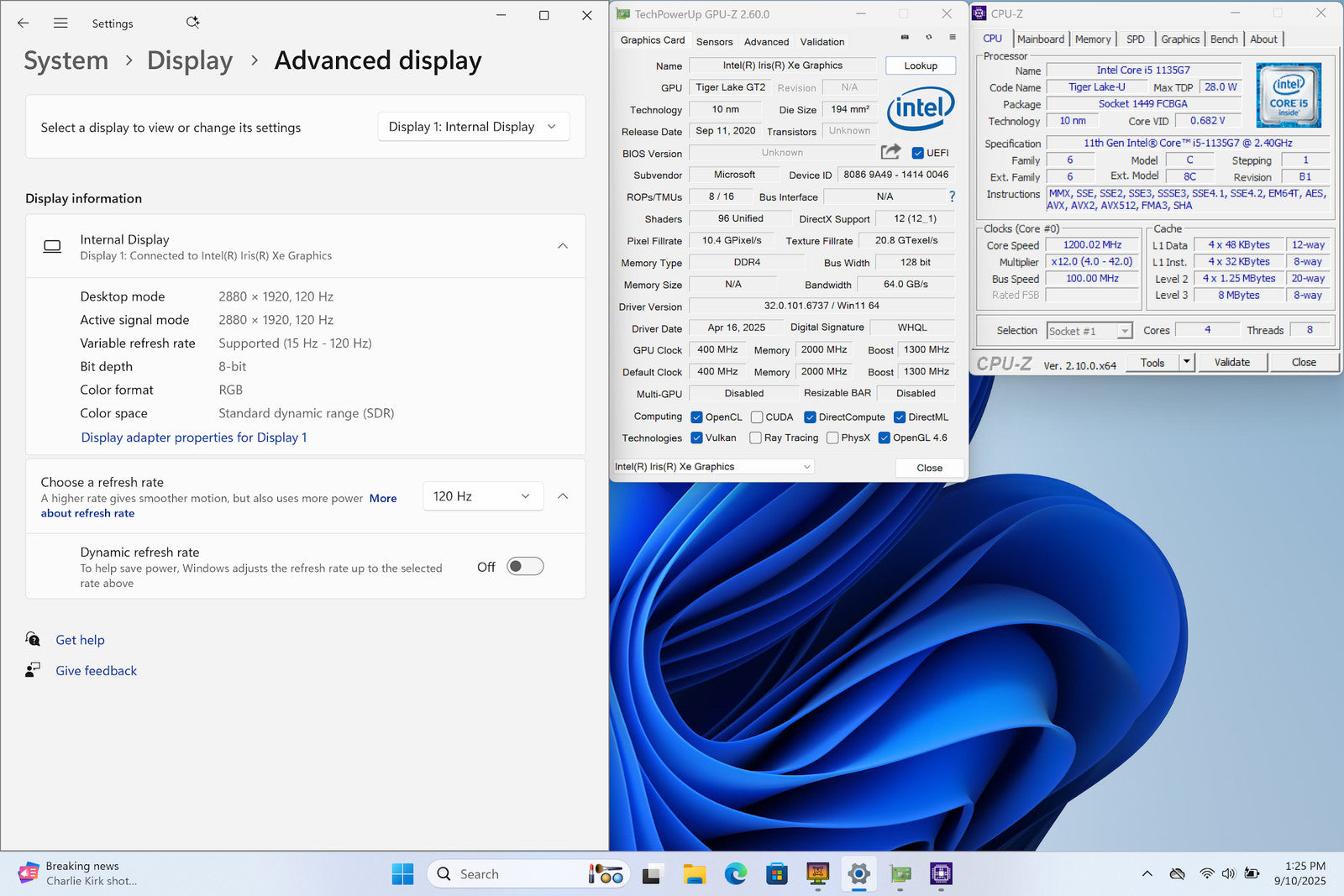Click the Internal Display monitor icon
The image size is (1344, 896).
(52, 246)
